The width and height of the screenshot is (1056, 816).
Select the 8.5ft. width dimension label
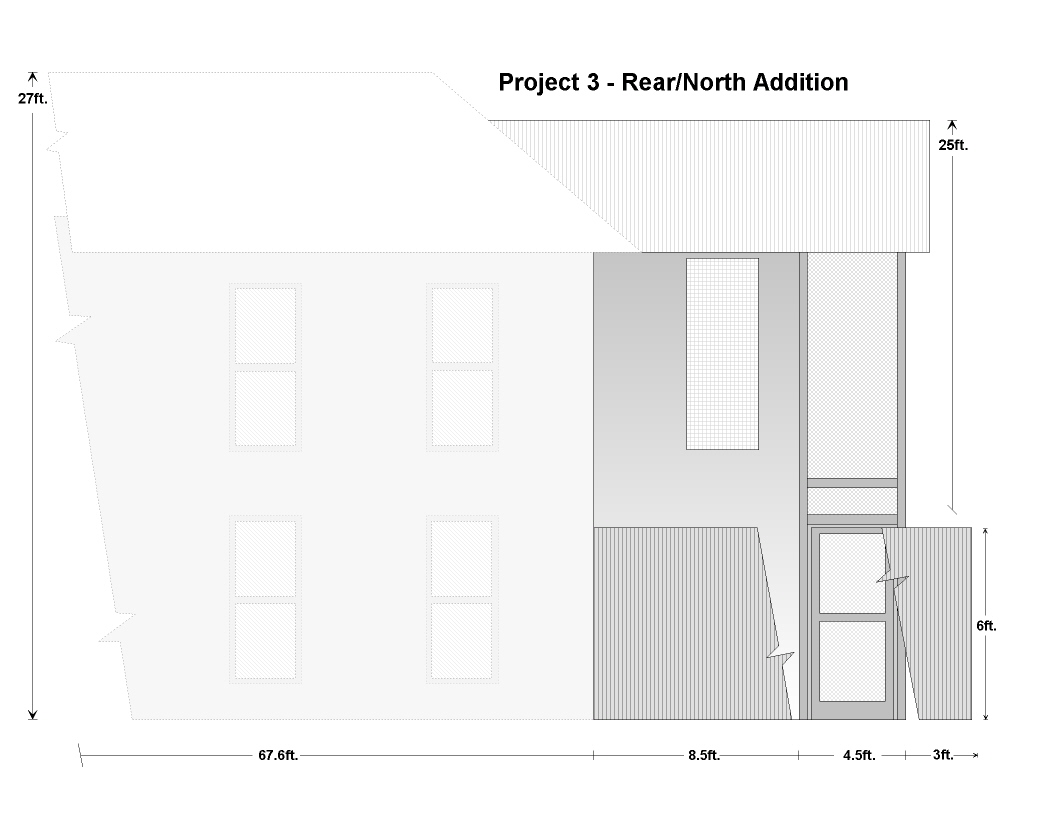(x=703, y=755)
